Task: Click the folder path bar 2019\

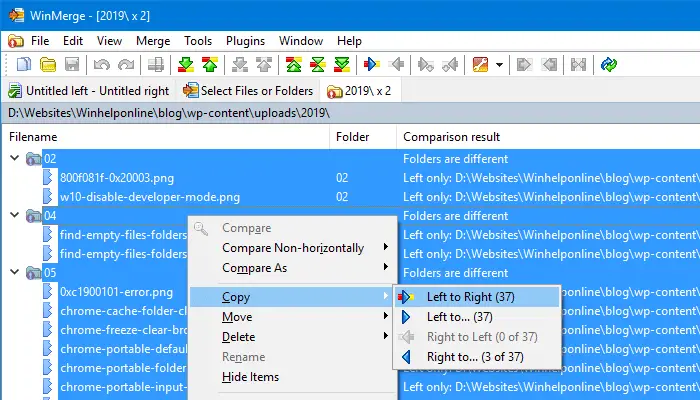Action: click(350, 113)
